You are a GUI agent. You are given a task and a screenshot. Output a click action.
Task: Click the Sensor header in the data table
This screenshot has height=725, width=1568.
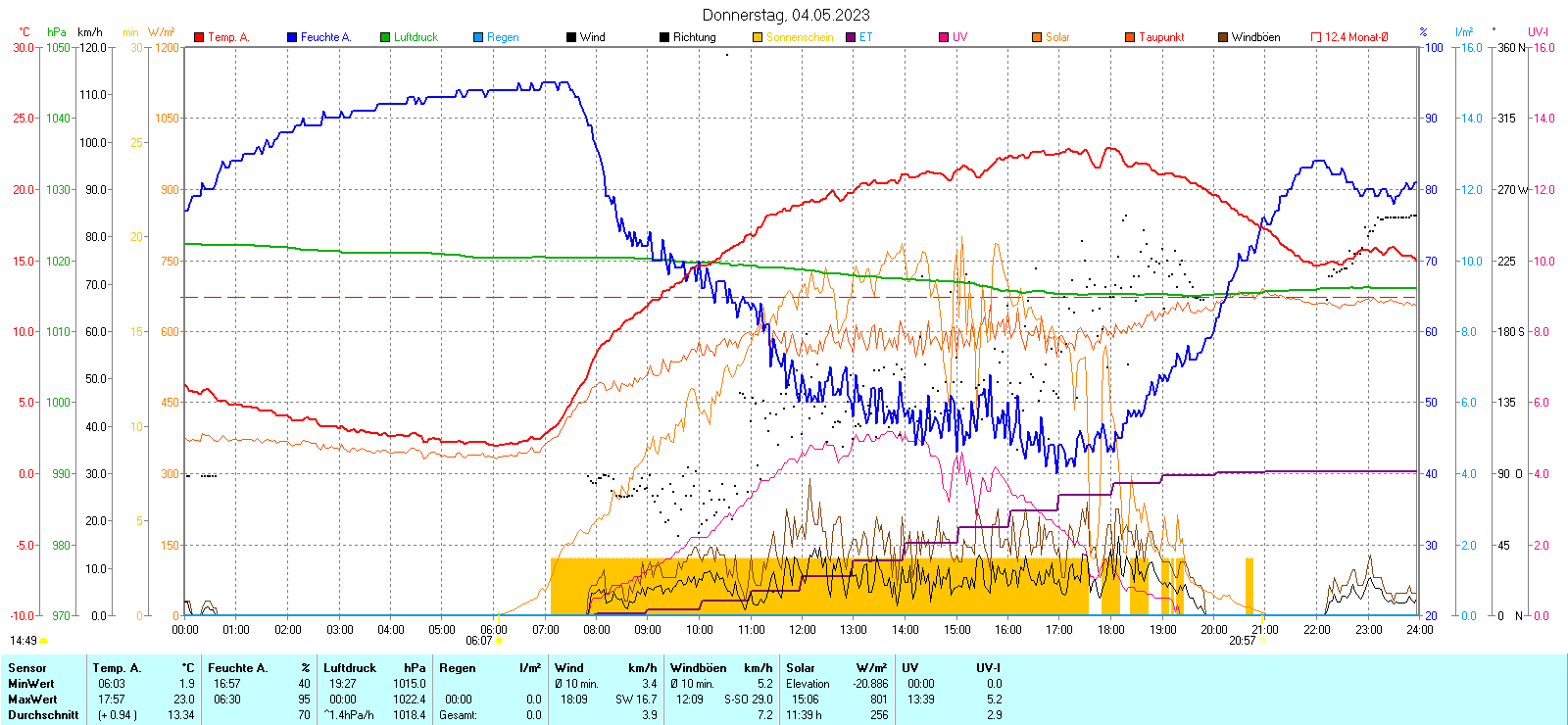point(27,668)
